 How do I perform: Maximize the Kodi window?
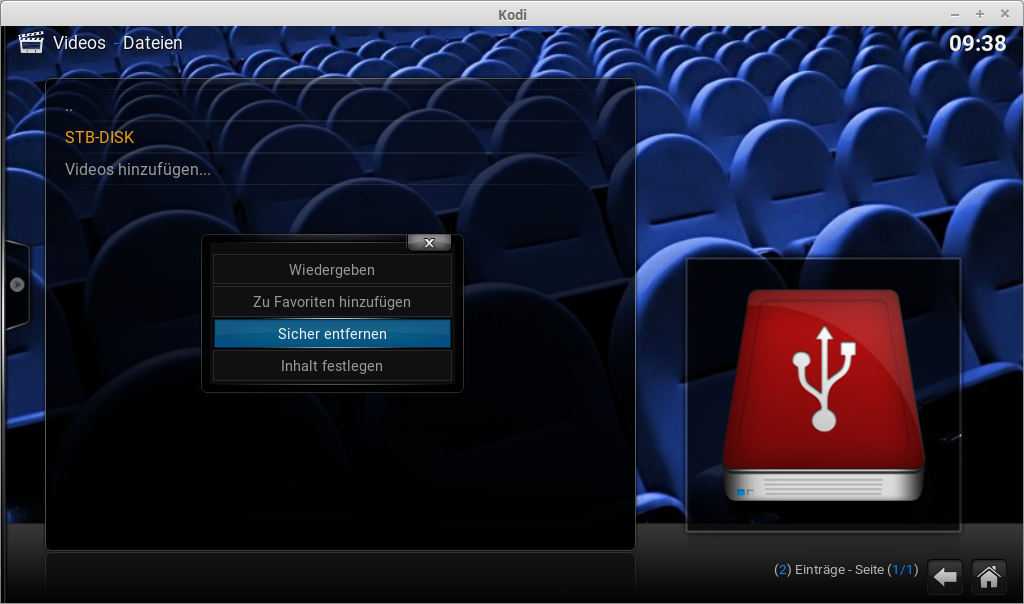click(980, 14)
